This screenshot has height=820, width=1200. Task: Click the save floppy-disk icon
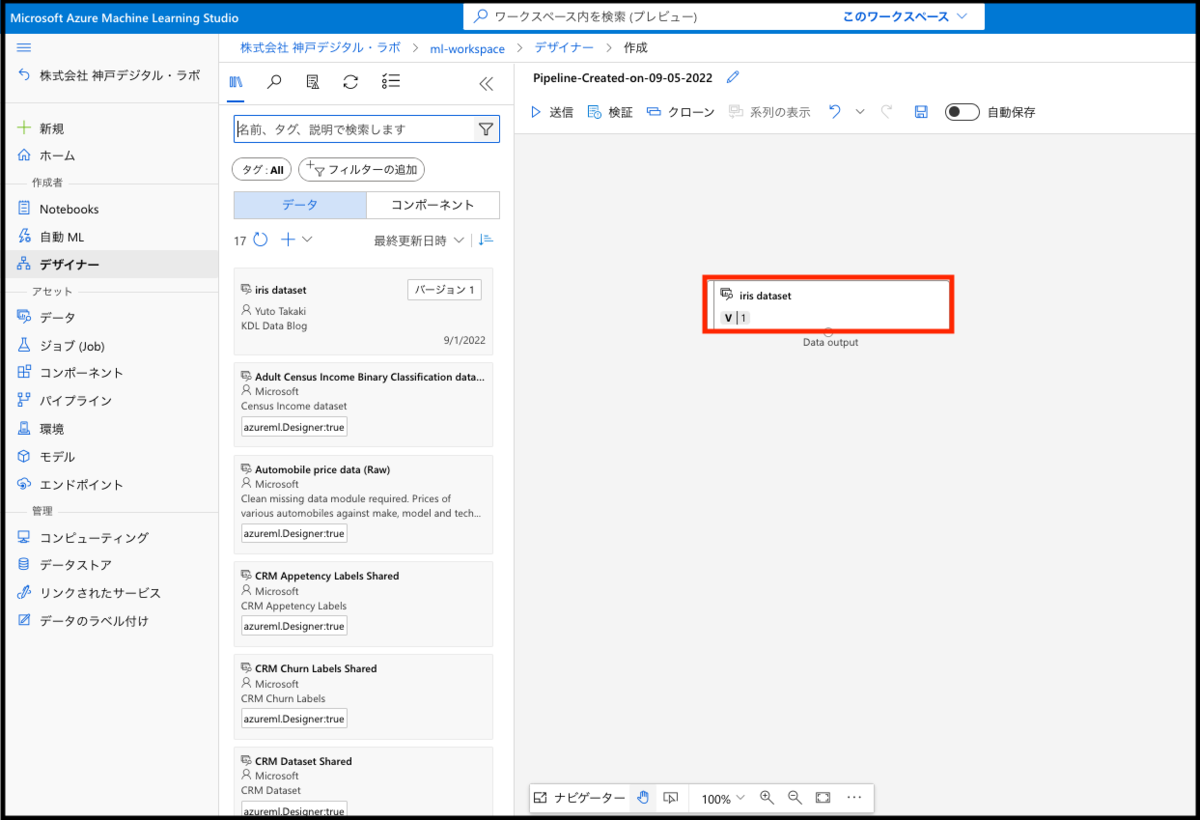[922, 112]
